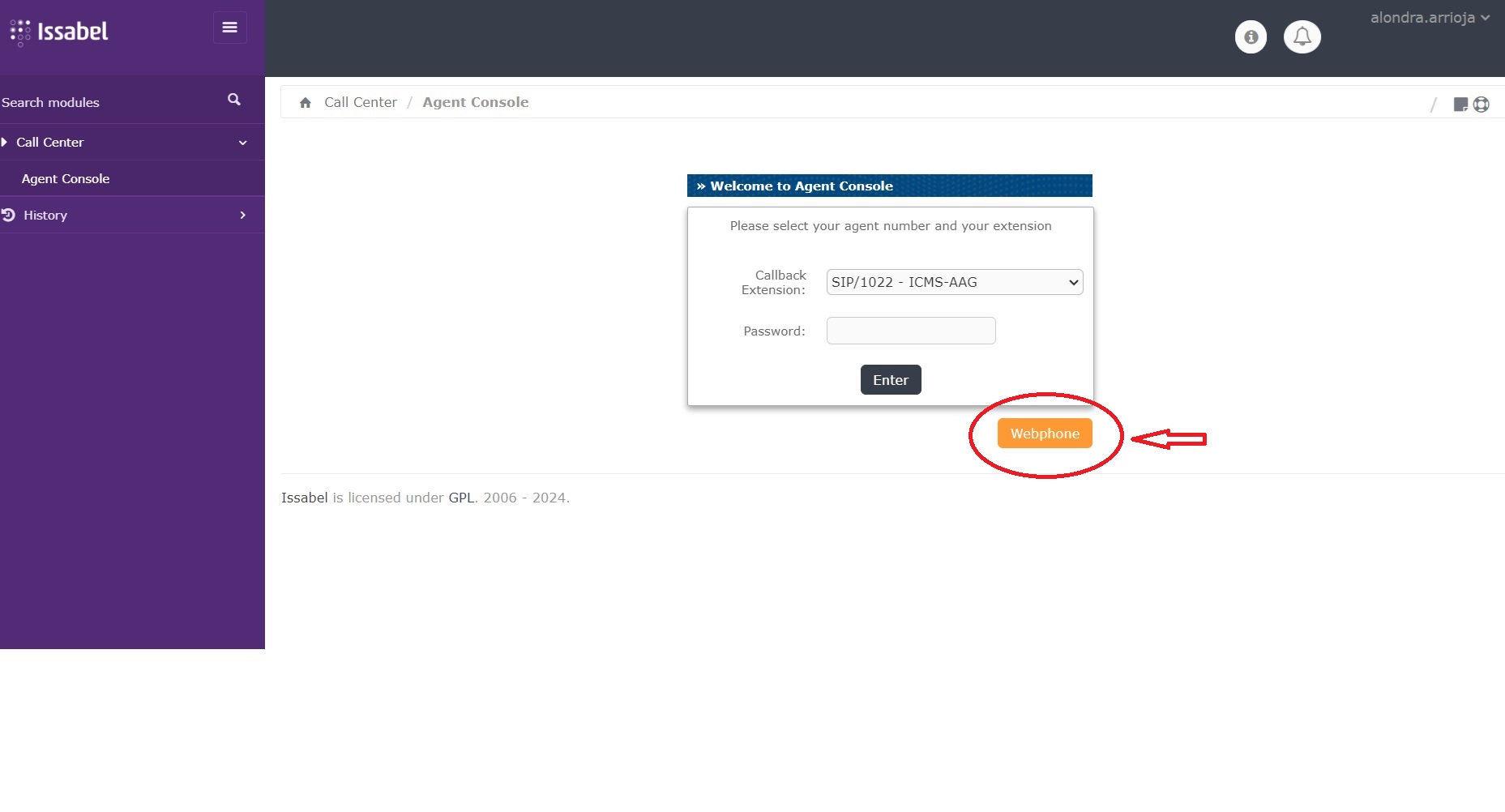The image size is (1505, 812).
Task: Click the sticky note icon
Action: pyautogui.click(x=1460, y=105)
